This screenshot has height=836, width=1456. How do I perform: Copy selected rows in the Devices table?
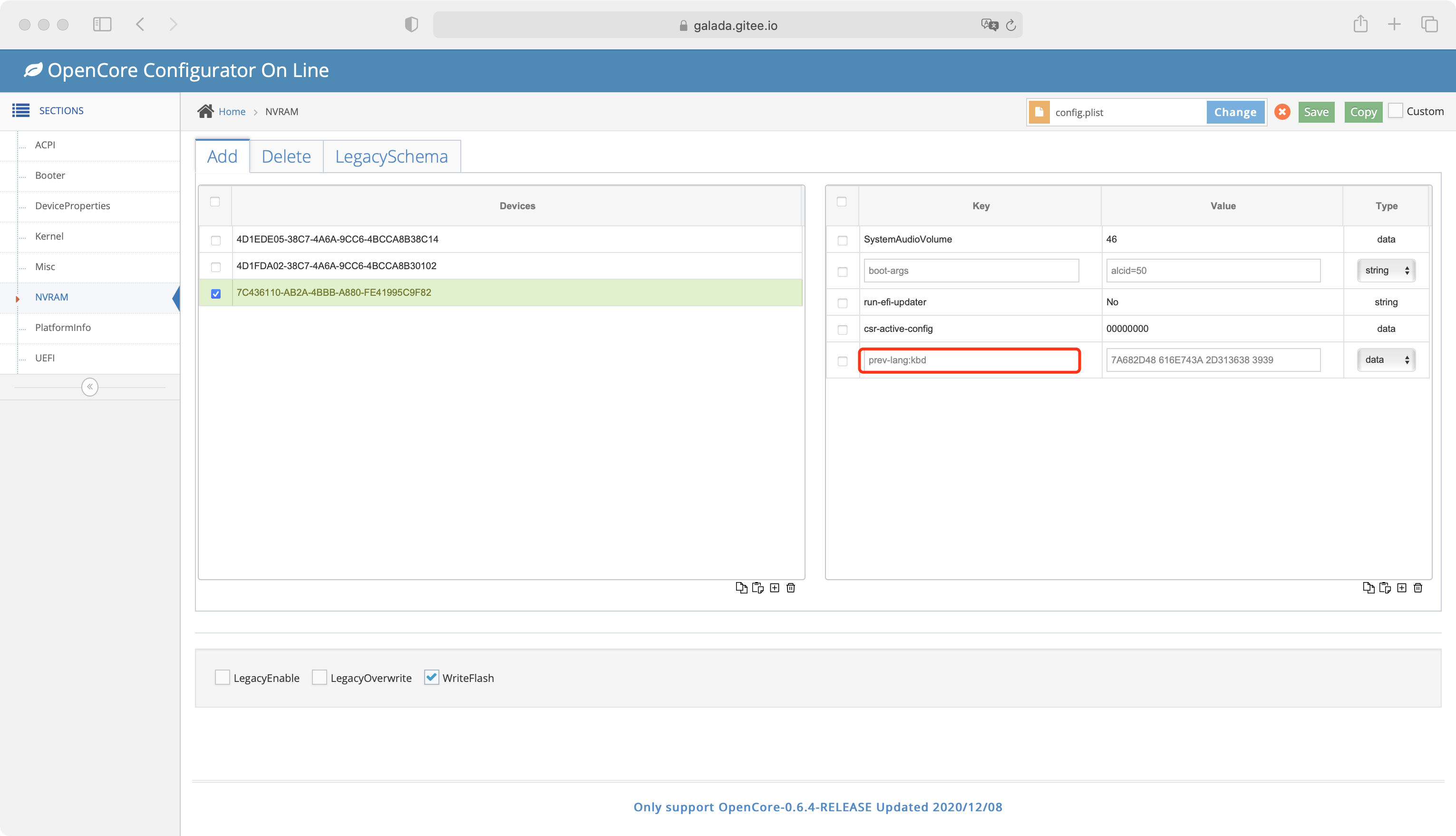click(x=741, y=587)
